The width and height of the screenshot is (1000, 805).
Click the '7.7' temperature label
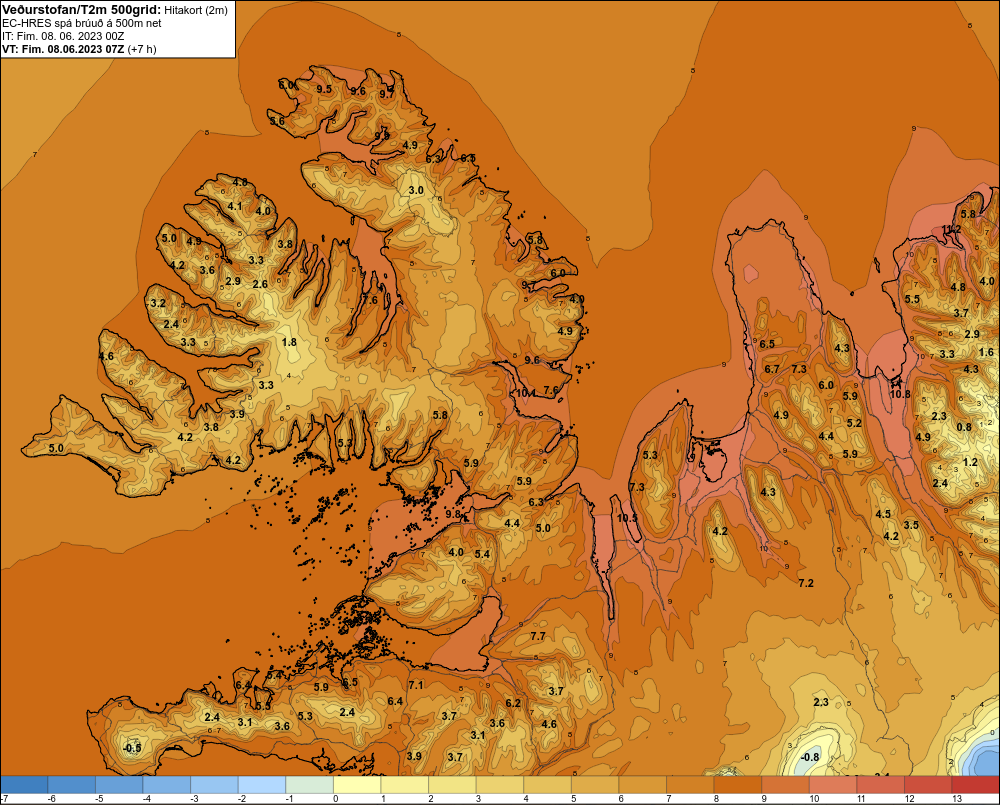[538, 636]
